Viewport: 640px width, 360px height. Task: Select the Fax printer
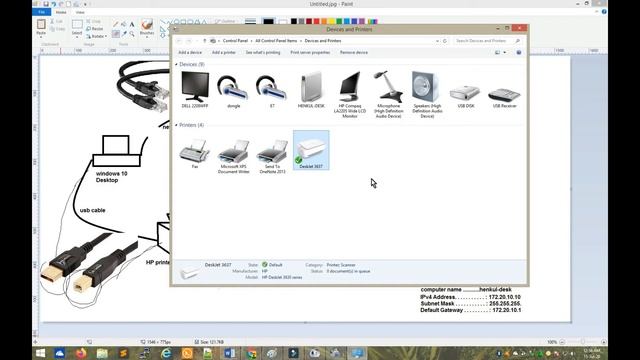tap(195, 153)
